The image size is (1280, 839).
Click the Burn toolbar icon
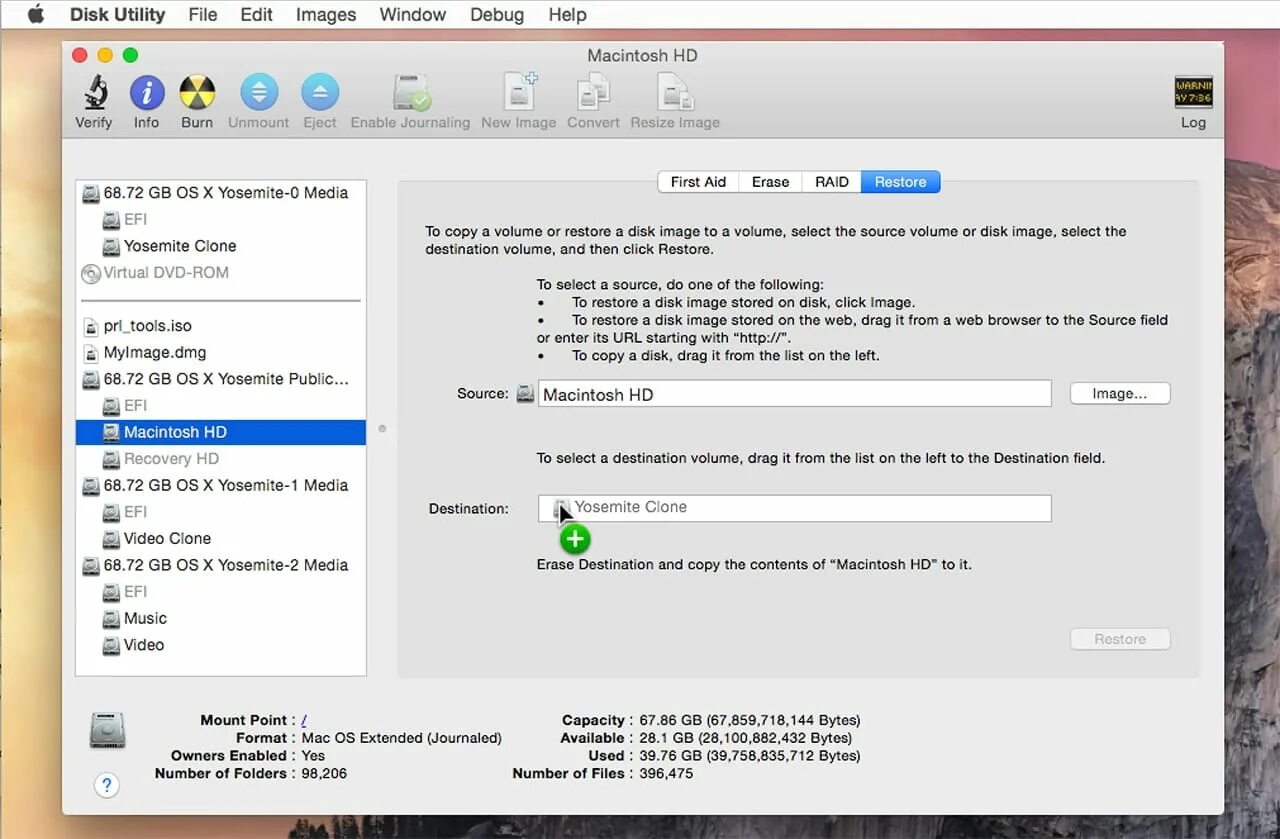pos(197,93)
